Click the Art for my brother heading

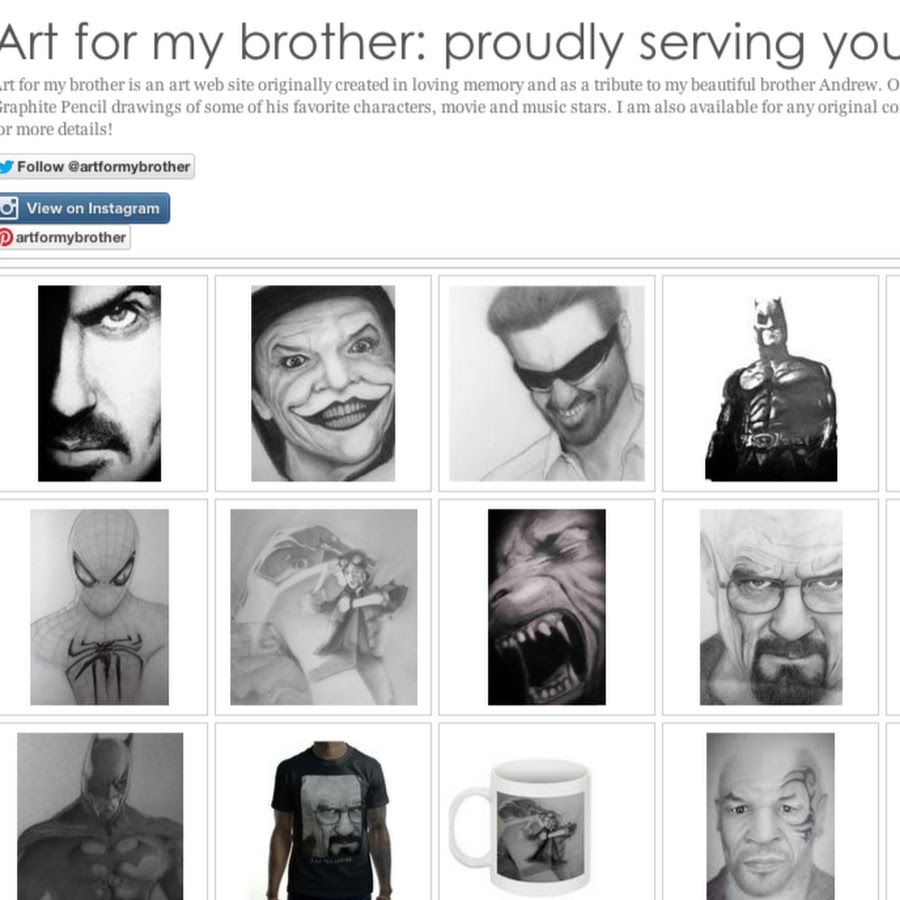pos(450,42)
